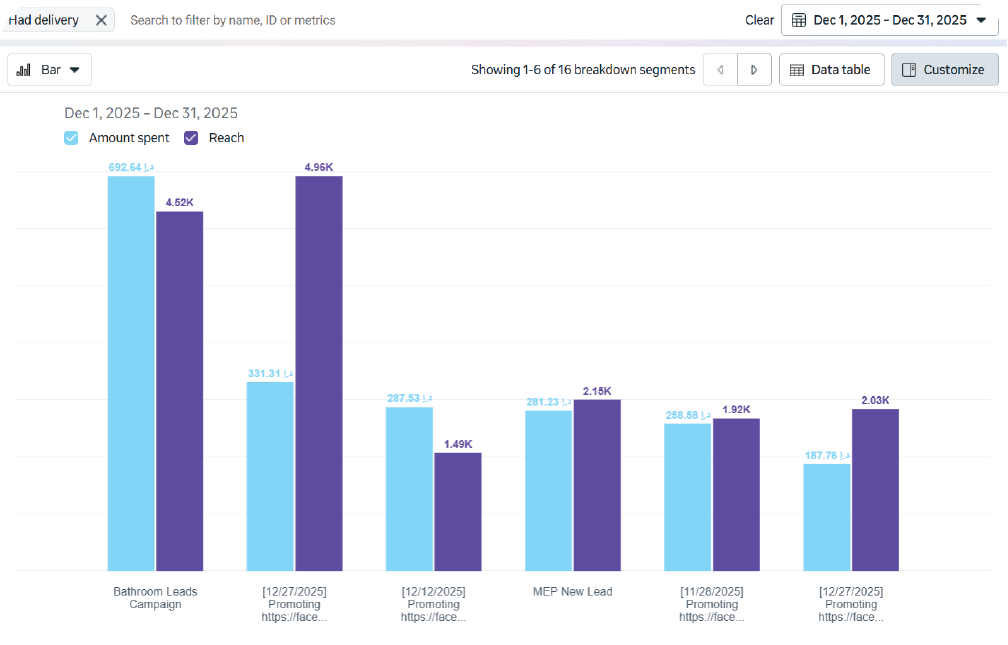Click the calendar icon in date selector
Image resolution: width=1008 pixels, height=645 pixels.
point(799,20)
